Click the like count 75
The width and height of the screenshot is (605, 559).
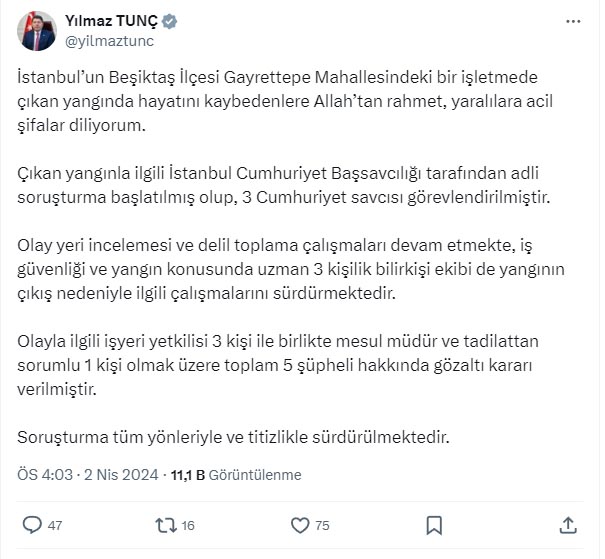coord(322,525)
